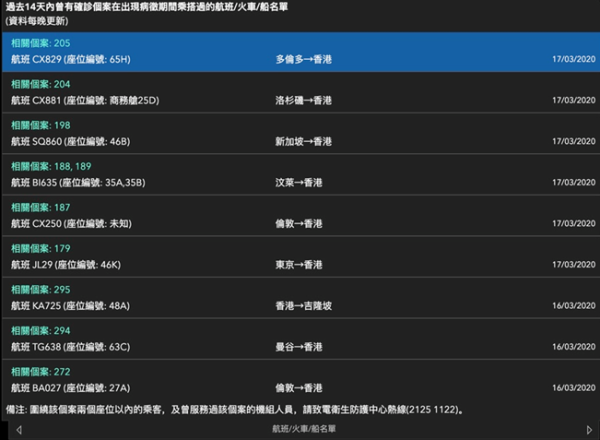
Task: Click the right arrow at bottom-right corner
Action: click(x=591, y=430)
